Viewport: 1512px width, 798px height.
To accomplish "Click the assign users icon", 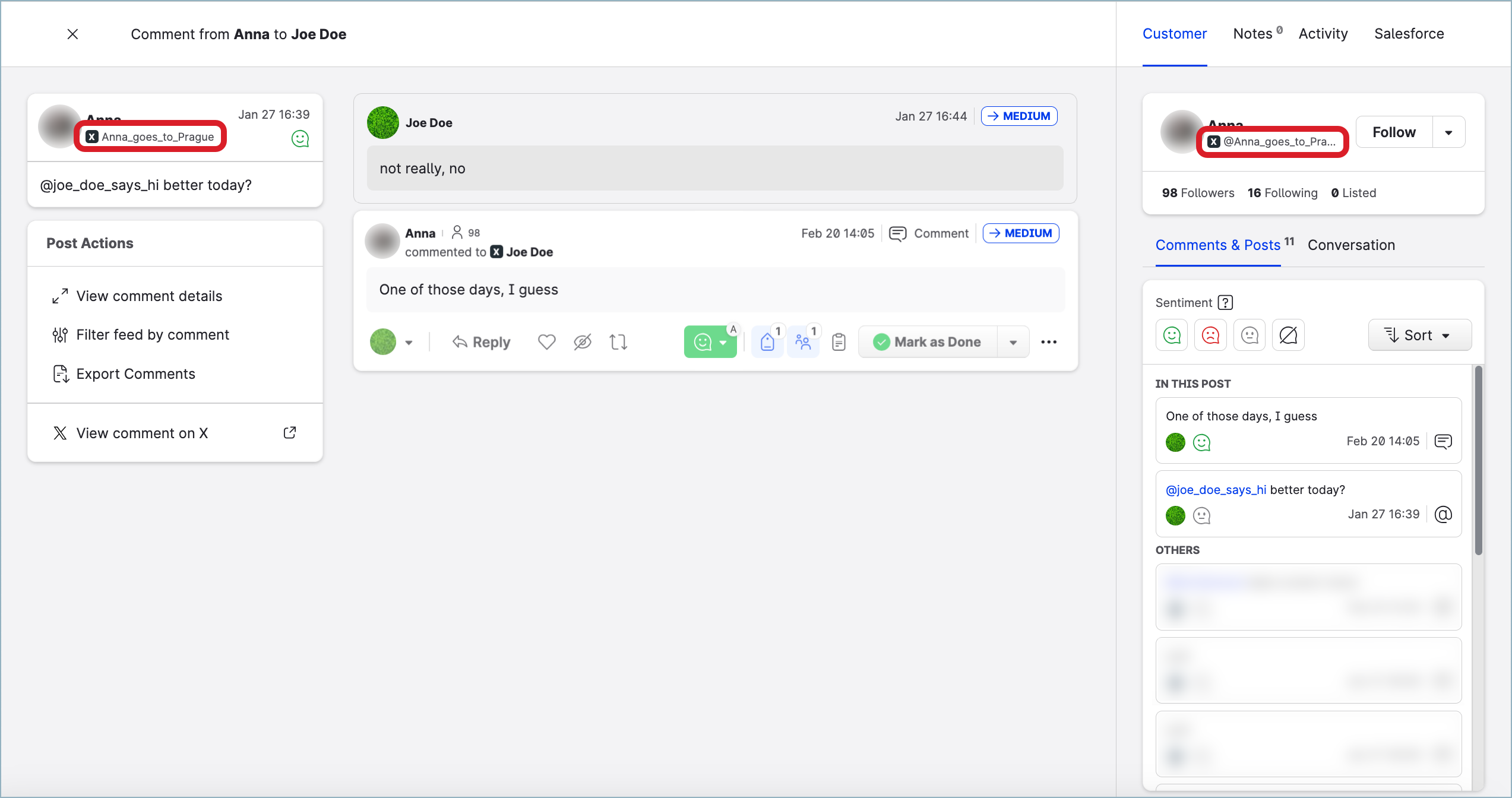I will (x=803, y=342).
